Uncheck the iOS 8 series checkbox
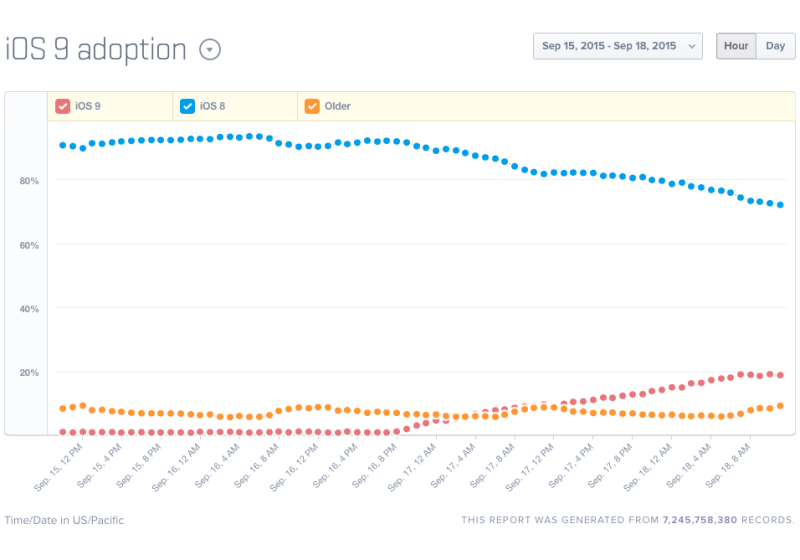Screen dimensions: 800x560 [x=187, y=106]
